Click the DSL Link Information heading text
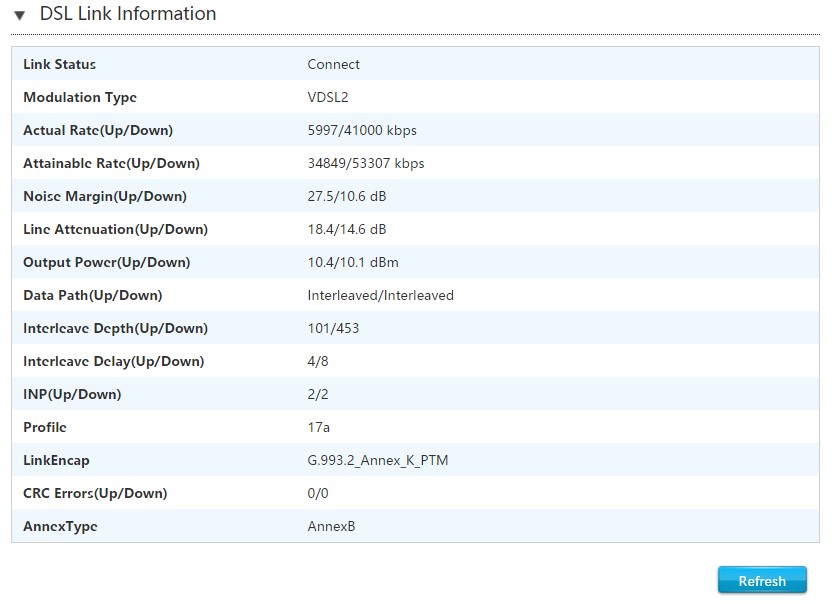This screenshot has height=604, width=837. click(x=127, y=14)
